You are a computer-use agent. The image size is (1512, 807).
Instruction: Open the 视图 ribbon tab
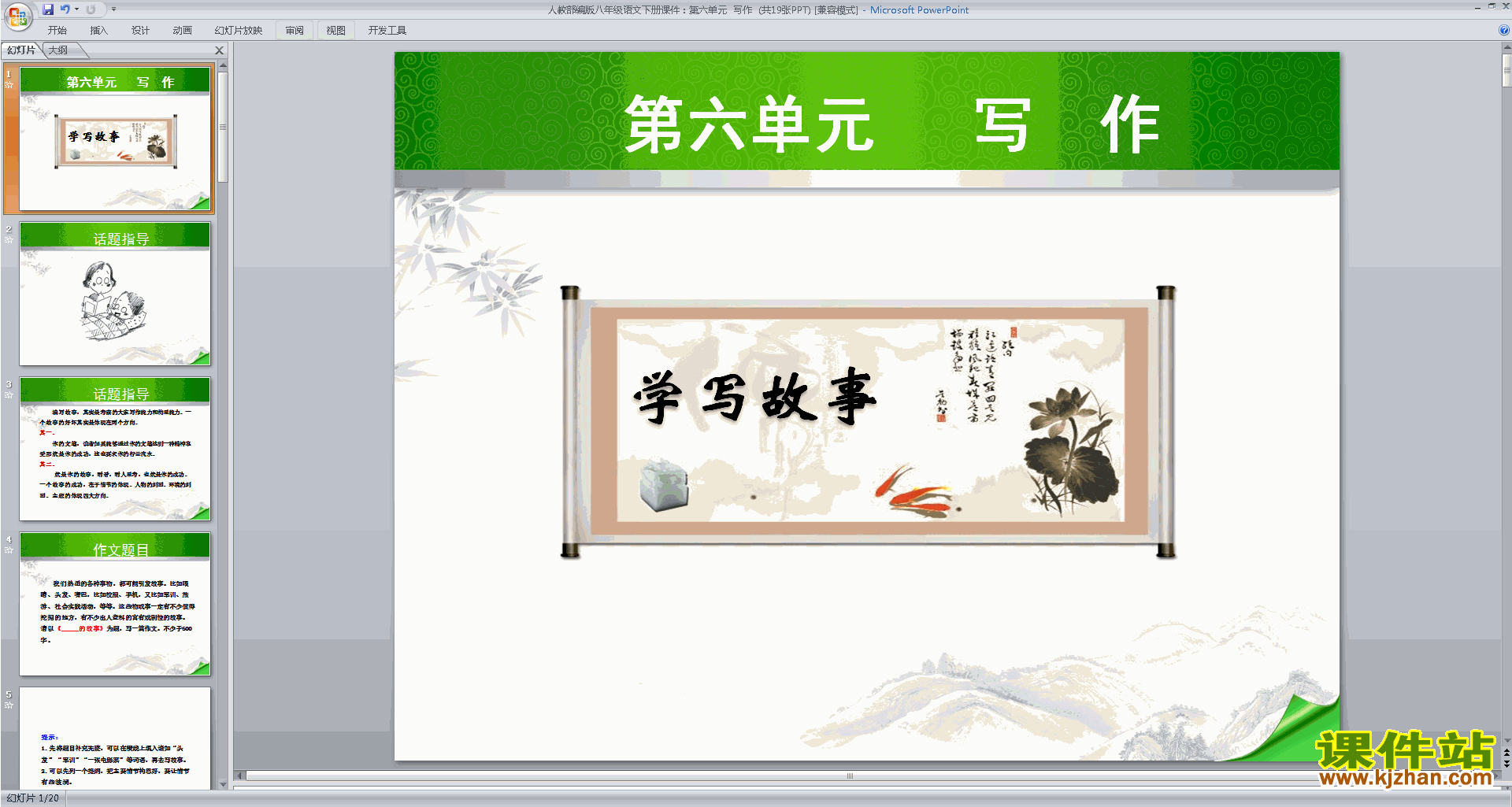click(335, 31)
